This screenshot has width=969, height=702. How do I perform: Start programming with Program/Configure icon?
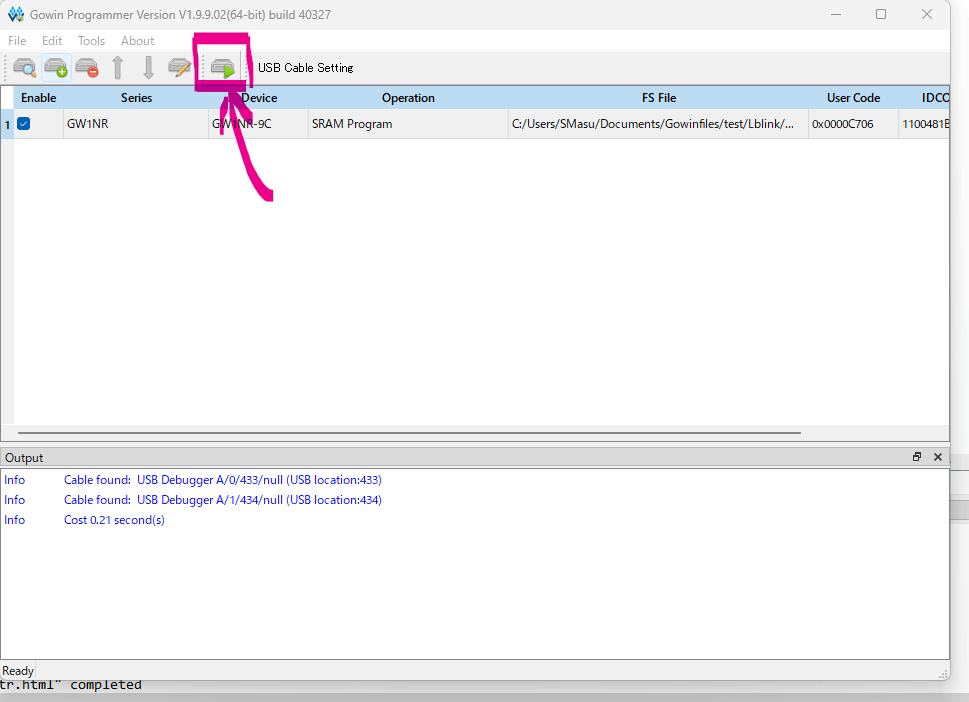(x=222, y=67)
